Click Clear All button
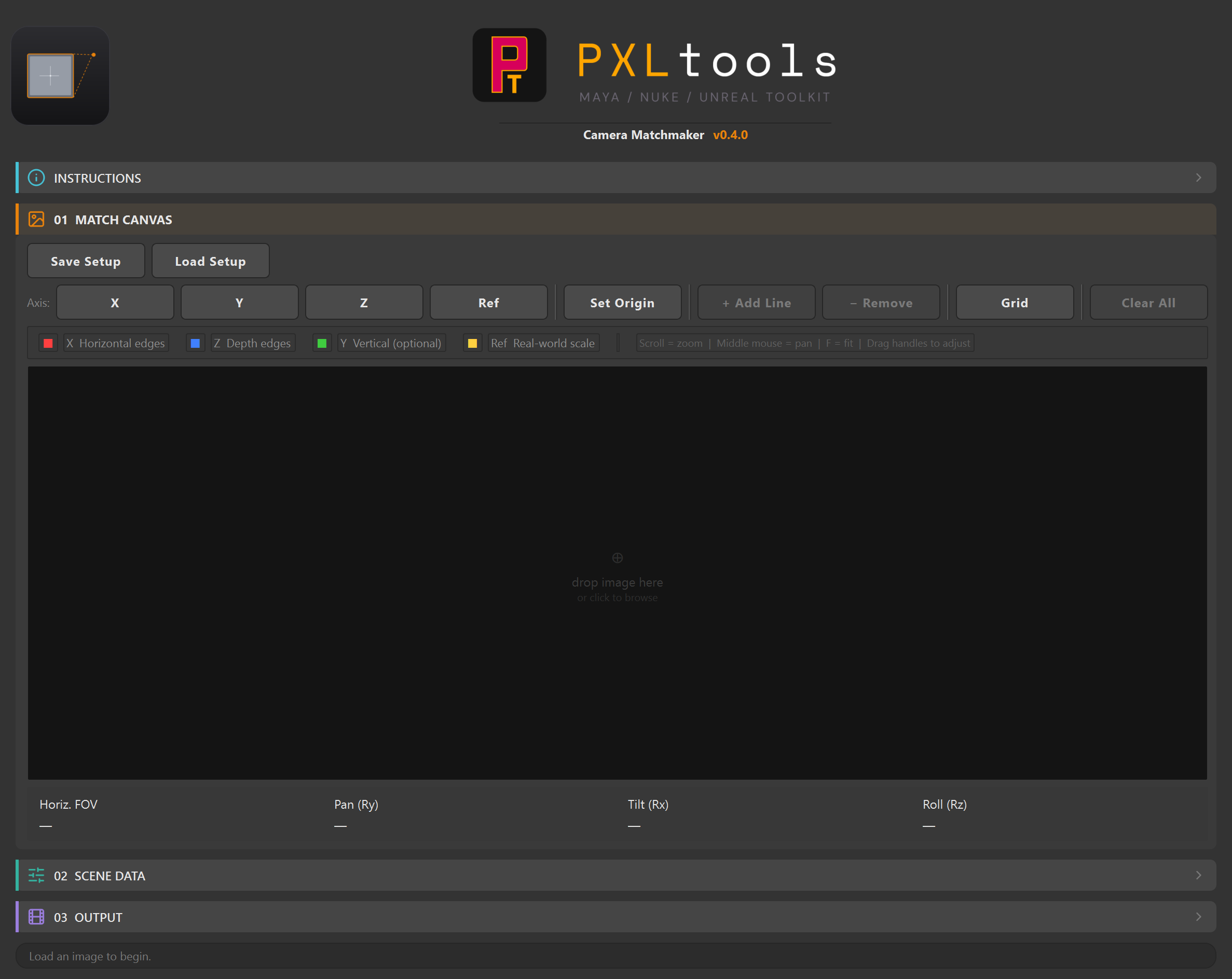 pyautogui.click(x=1148, y=302)
